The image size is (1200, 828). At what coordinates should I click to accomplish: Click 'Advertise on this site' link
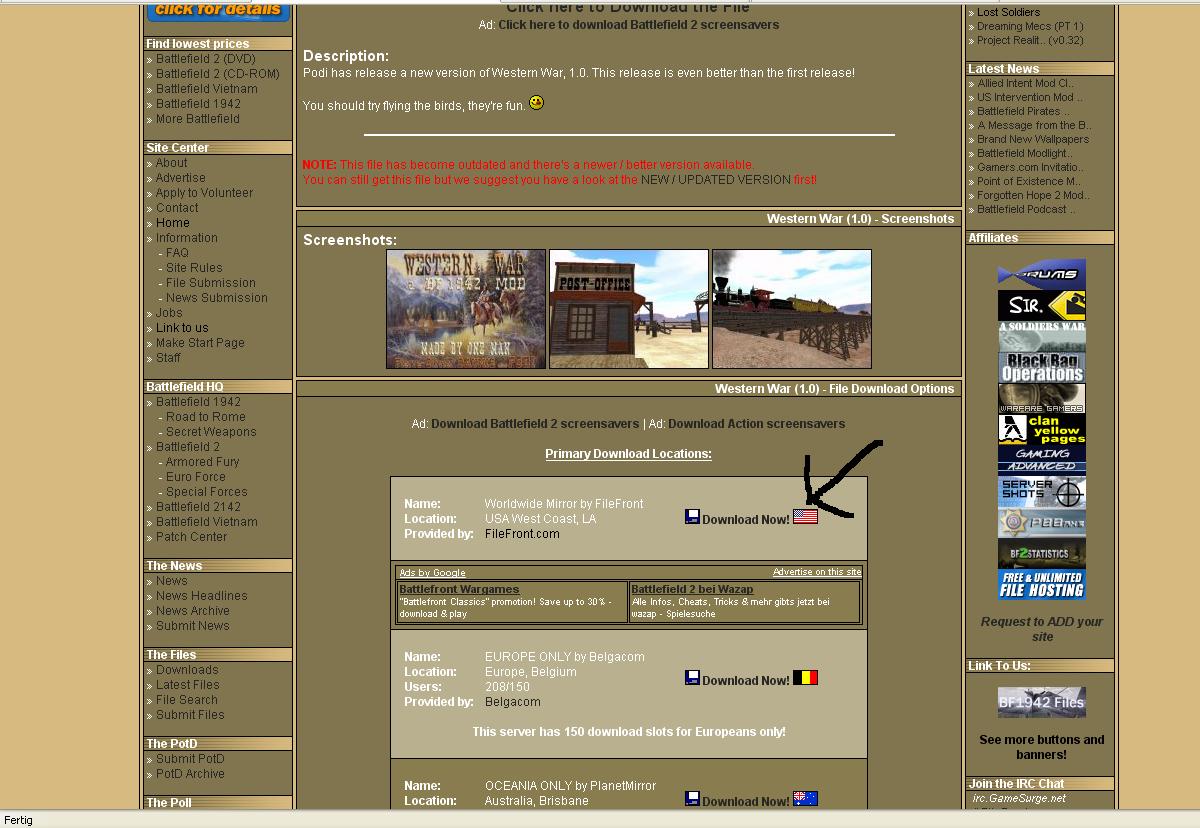click(817, 572)
